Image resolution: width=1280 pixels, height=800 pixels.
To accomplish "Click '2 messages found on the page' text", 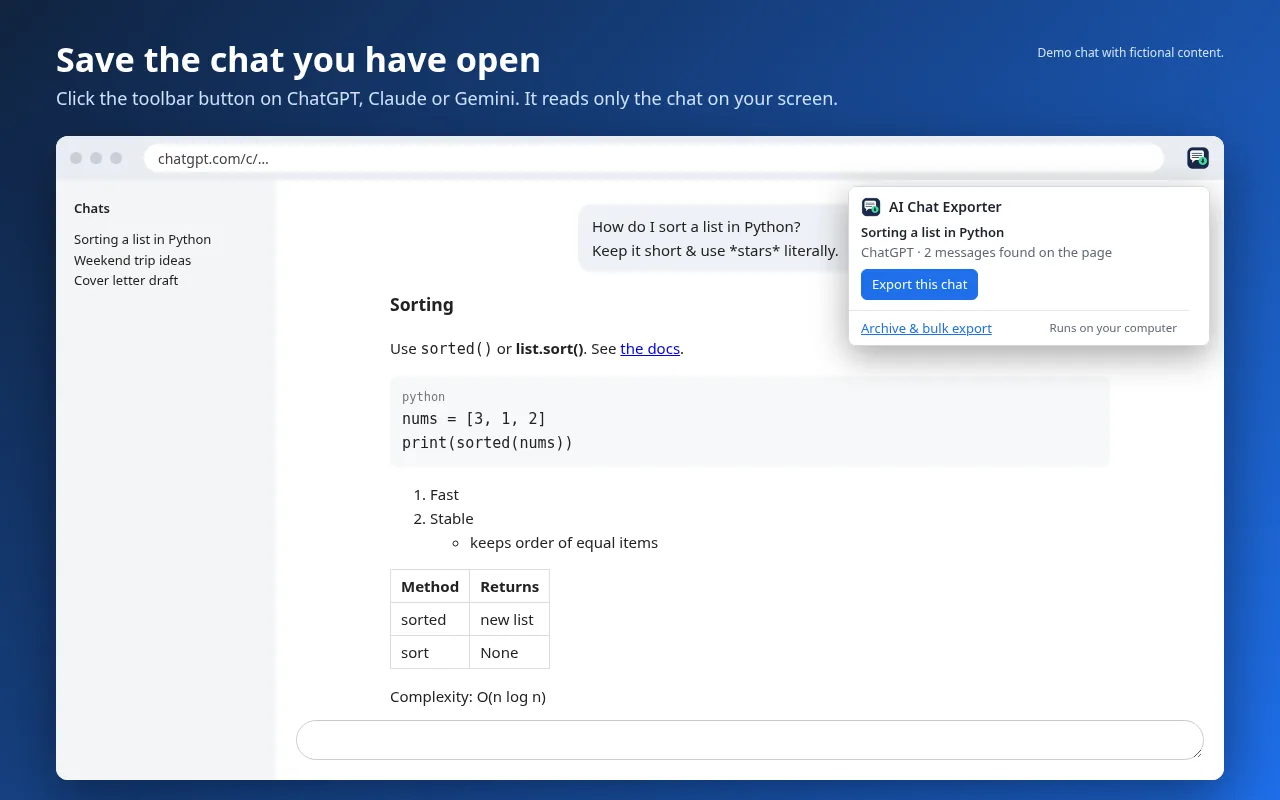I will pyautogui.click(x=1018, y=253).
